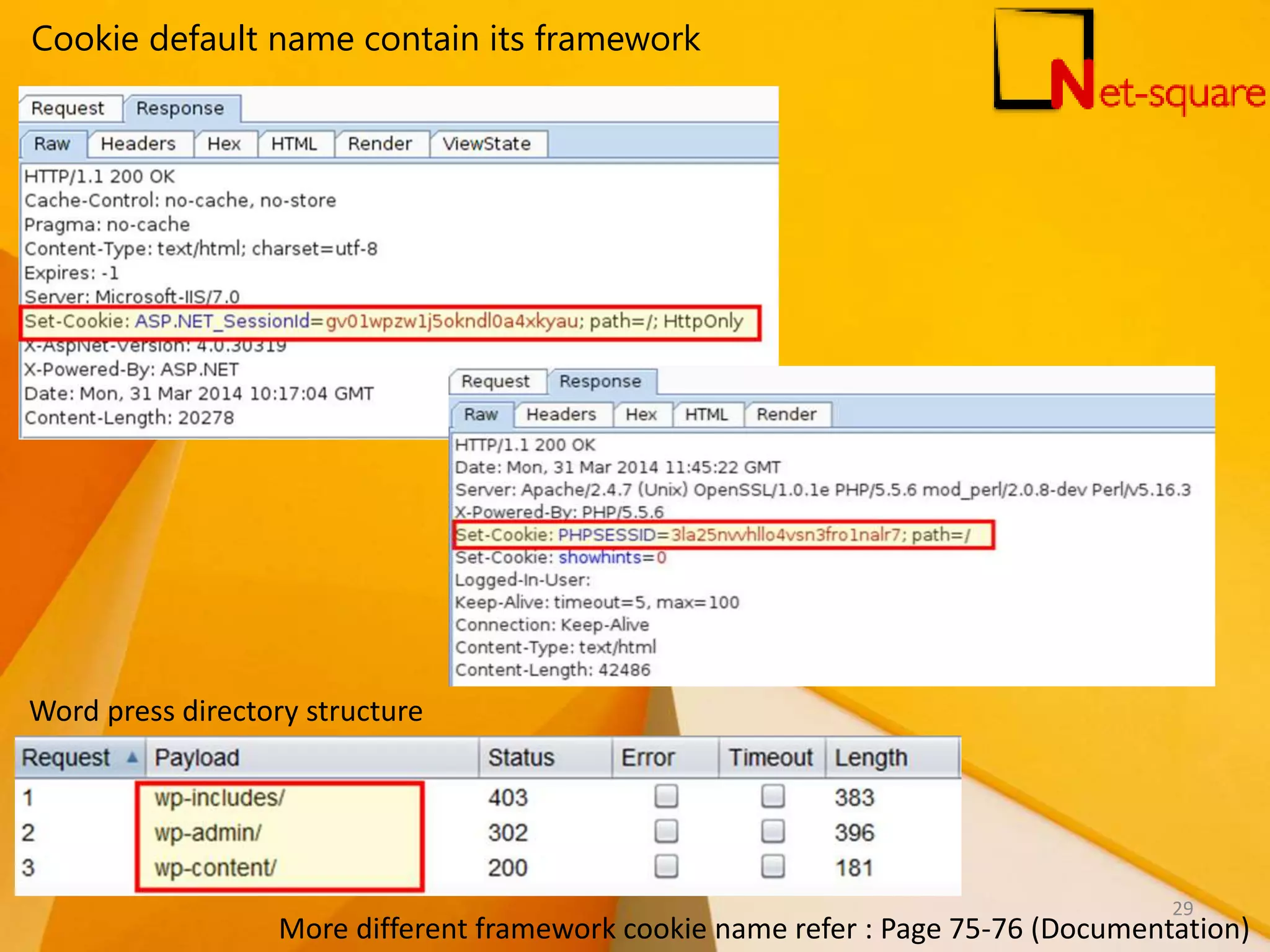
Task: Tick the Error checkbox for wp-includes/ row
Action: pyautogui.click(x=666, y=796)
